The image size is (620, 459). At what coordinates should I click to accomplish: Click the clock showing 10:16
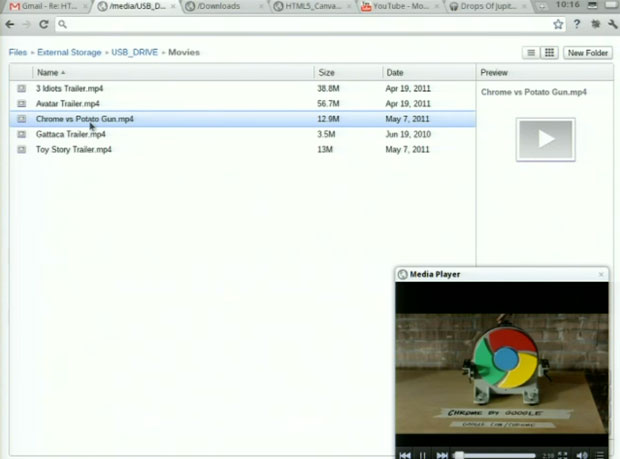[x=568, y=5]
